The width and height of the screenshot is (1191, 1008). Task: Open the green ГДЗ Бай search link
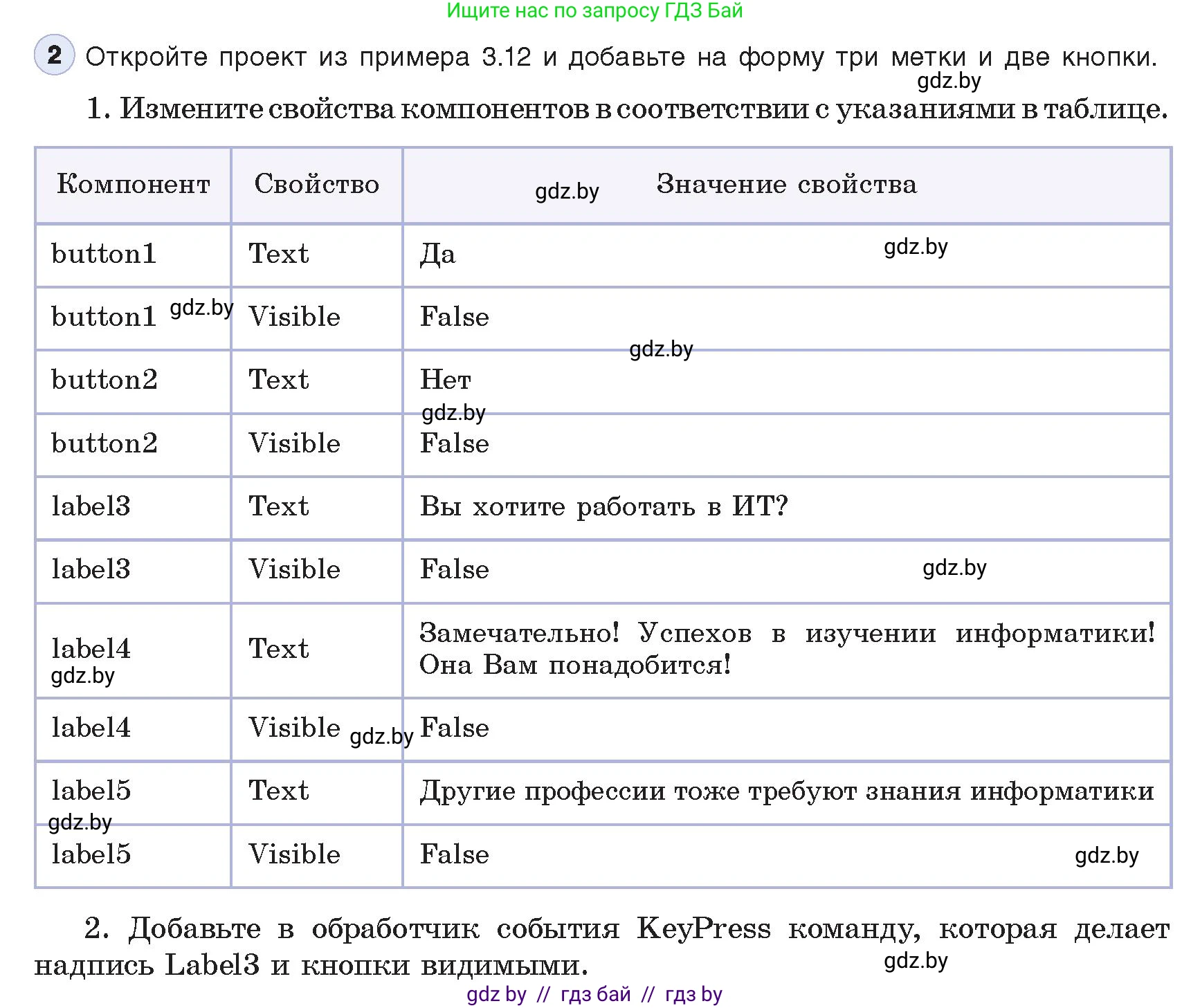point(595,11)
